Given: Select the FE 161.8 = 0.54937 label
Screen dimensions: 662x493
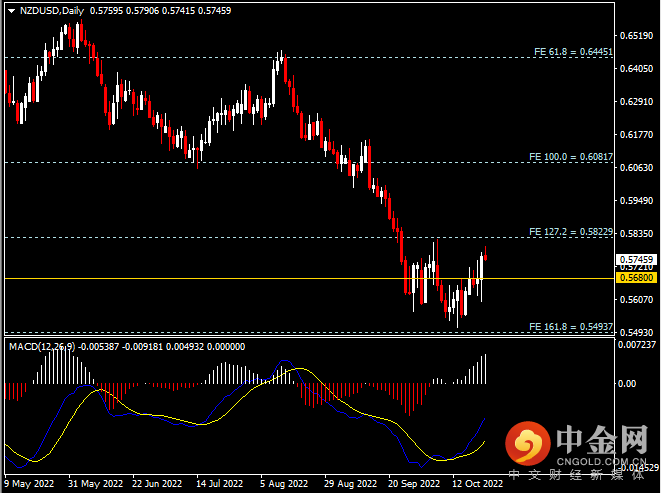Looking at the screenshot, I should [571, 327].
